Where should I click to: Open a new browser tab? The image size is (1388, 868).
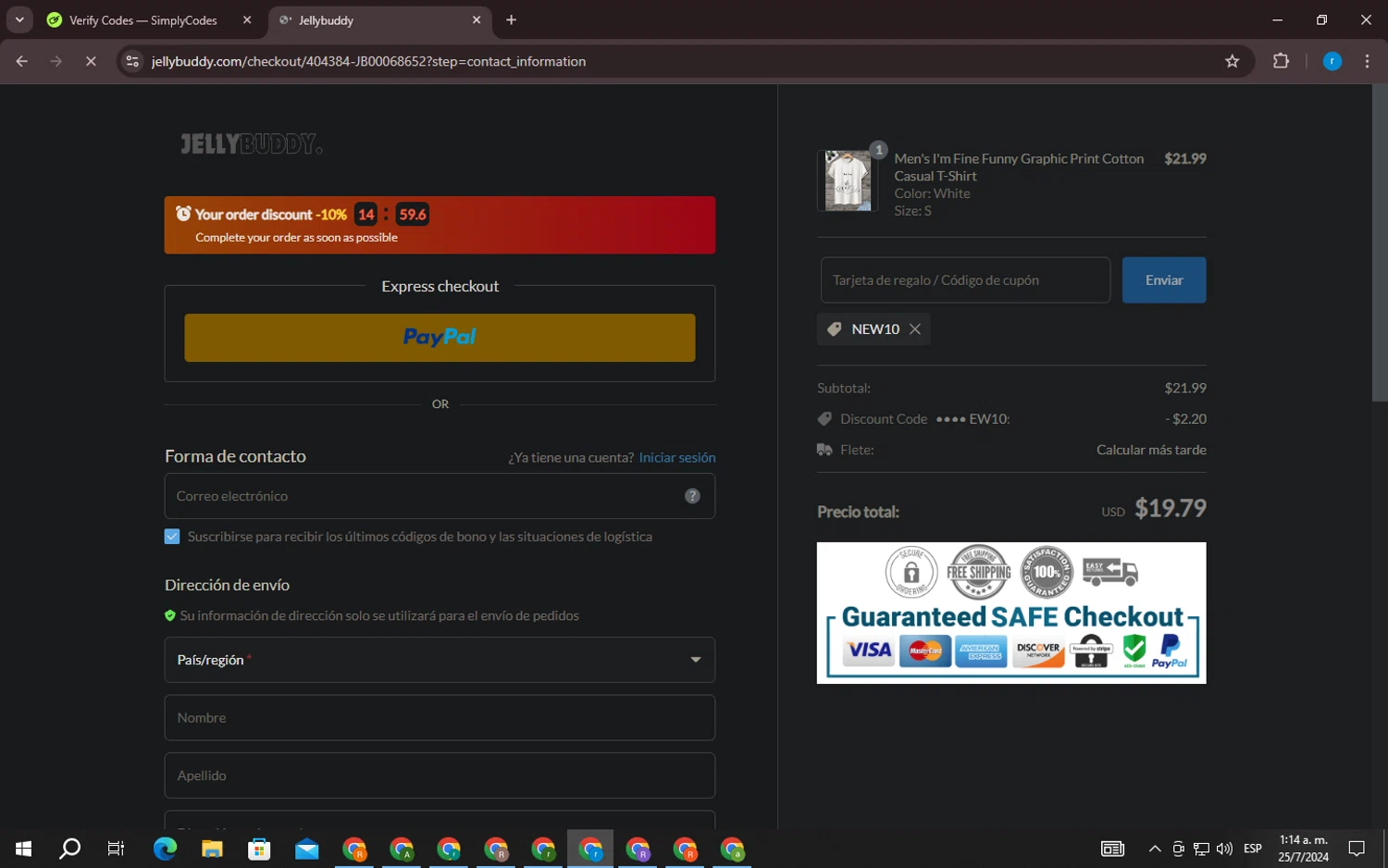pos(511,20)
